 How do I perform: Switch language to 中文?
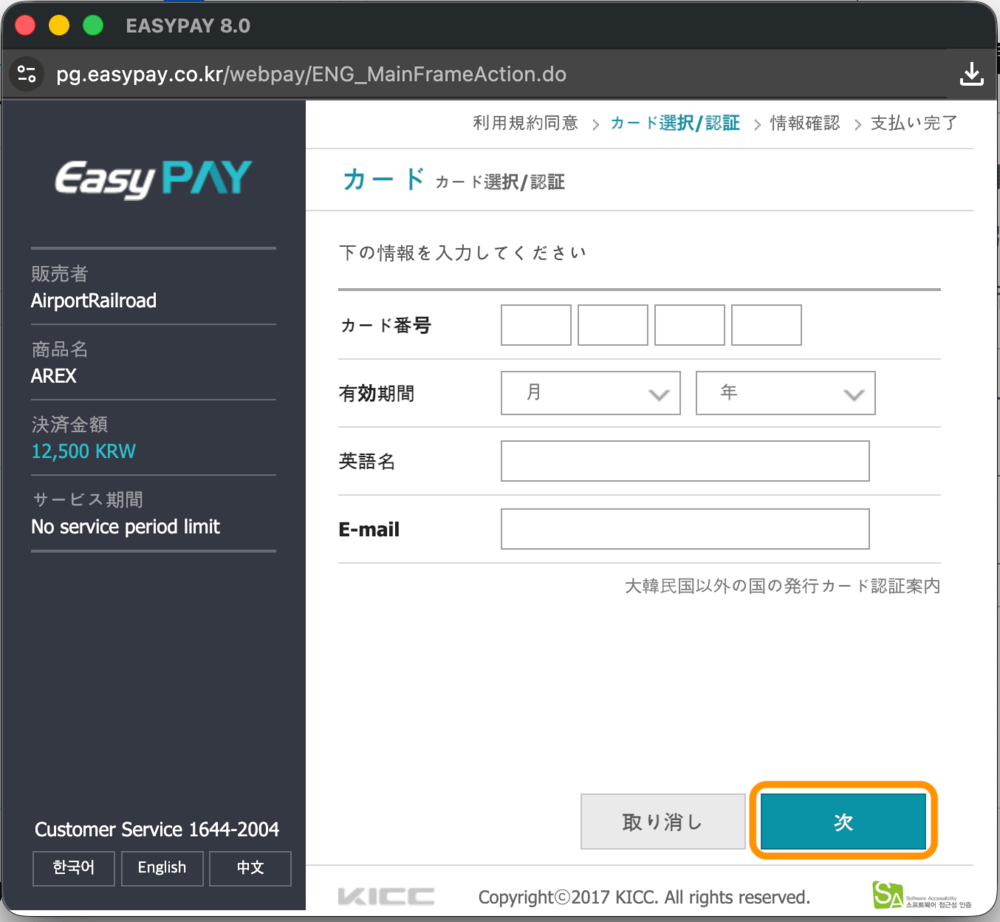pyautogui.click(x=250, y=868)
